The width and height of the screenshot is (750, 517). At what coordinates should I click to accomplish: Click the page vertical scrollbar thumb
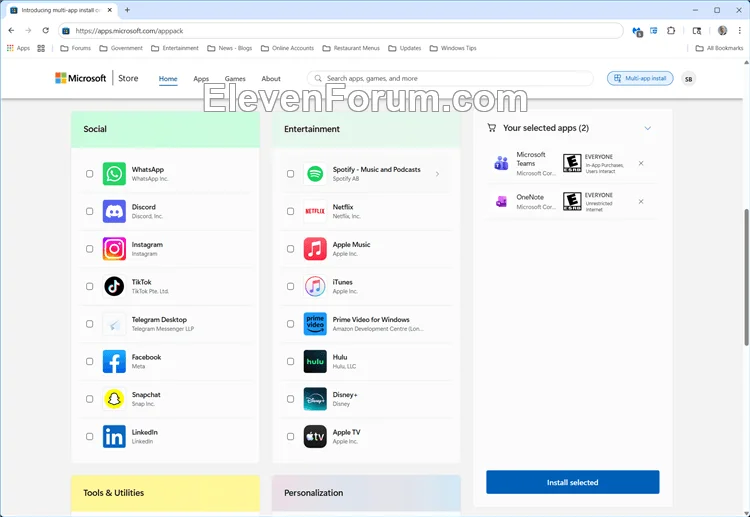pyautogui.click(x=746, y=277)
